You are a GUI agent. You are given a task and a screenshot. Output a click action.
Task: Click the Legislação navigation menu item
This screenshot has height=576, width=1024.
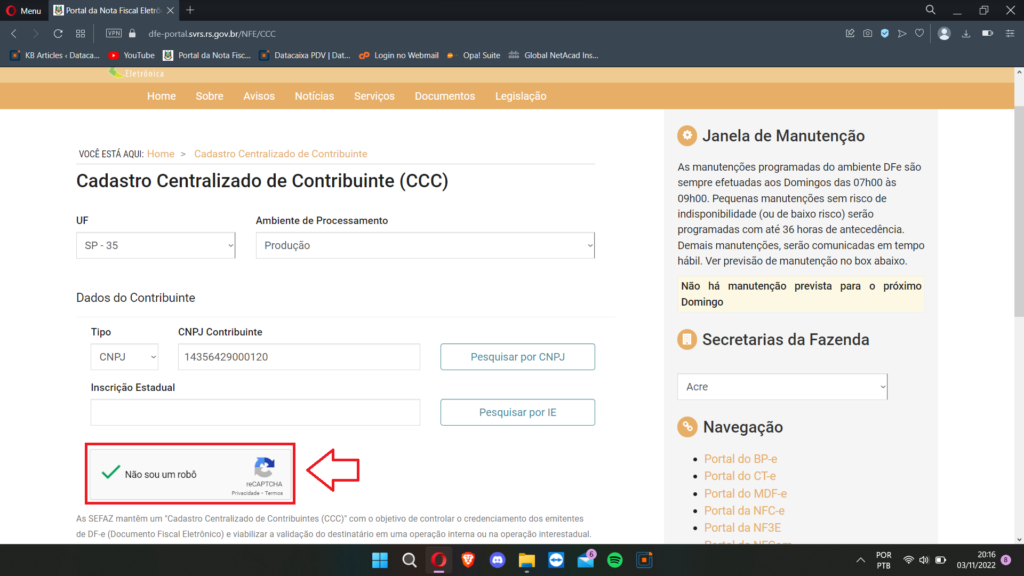(x=520, y=96)
